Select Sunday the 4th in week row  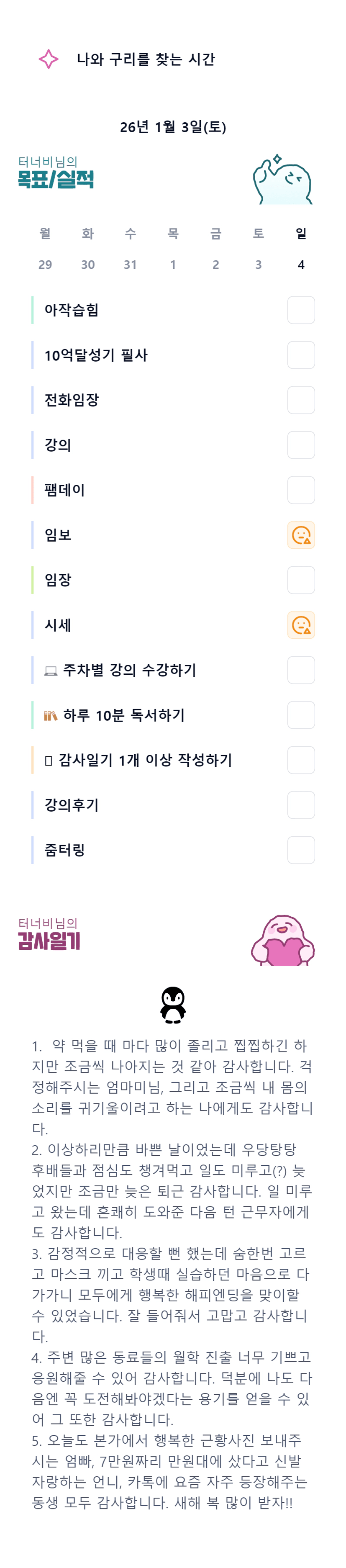coord(301,264)
